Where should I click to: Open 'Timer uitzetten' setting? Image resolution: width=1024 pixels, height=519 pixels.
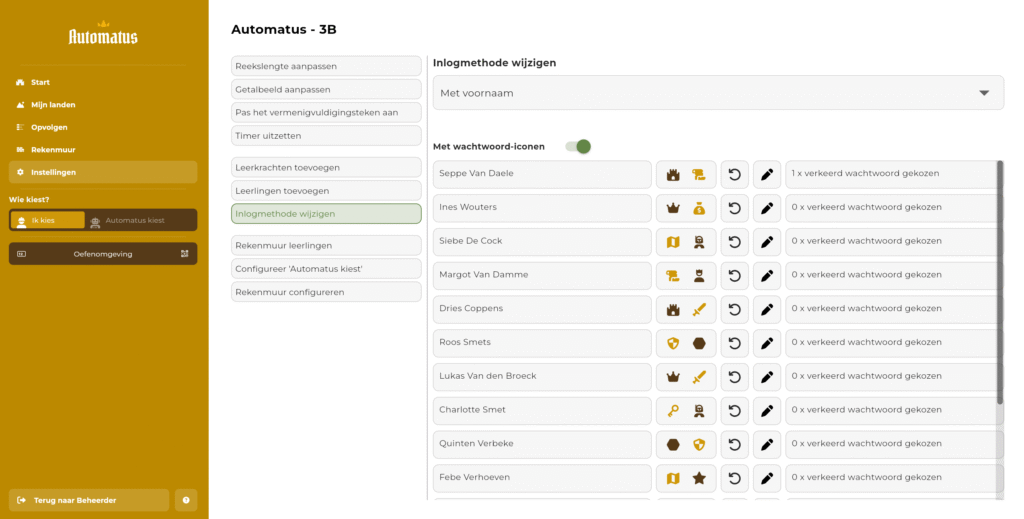coord(326,135)
